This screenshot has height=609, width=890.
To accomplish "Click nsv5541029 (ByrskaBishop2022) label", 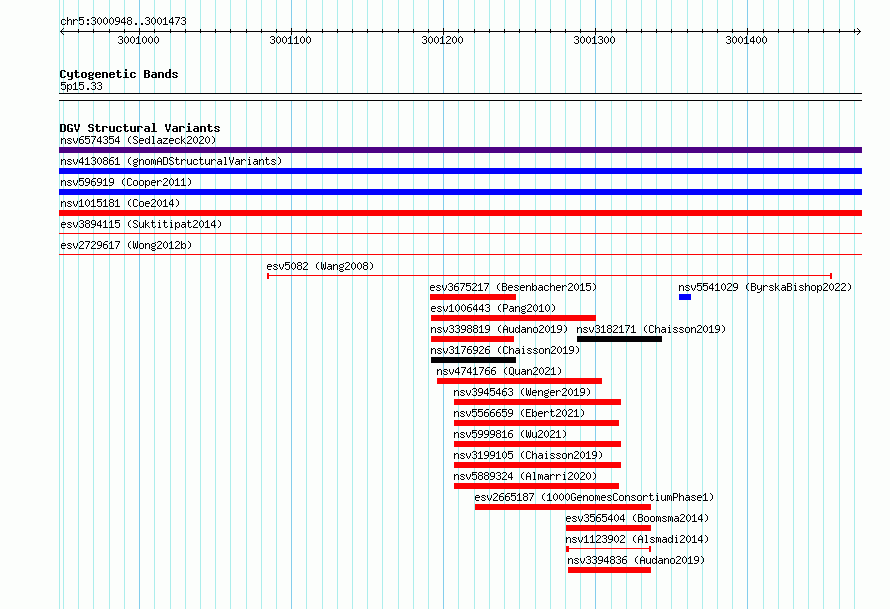I will [x=765, y=287].
